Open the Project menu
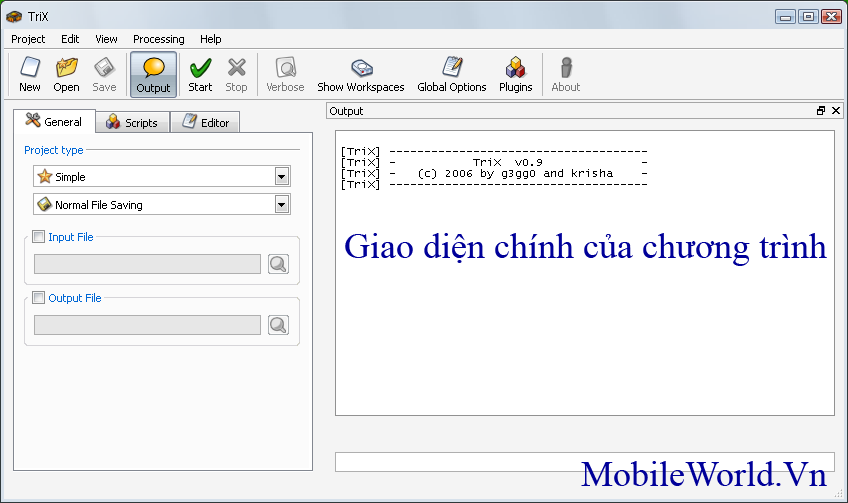Screen dimensions: 848x503 (28, 39)
